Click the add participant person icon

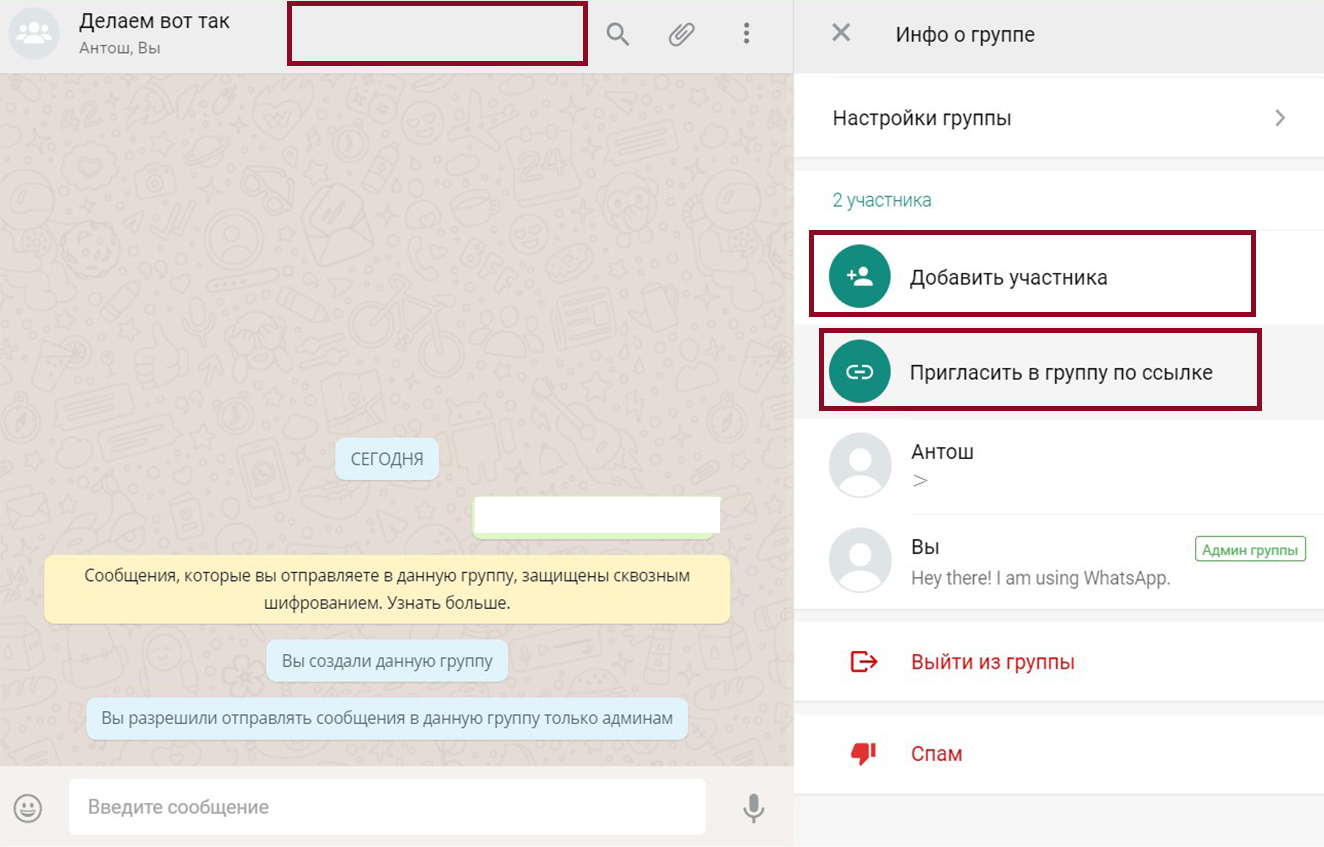pos(860,276)
